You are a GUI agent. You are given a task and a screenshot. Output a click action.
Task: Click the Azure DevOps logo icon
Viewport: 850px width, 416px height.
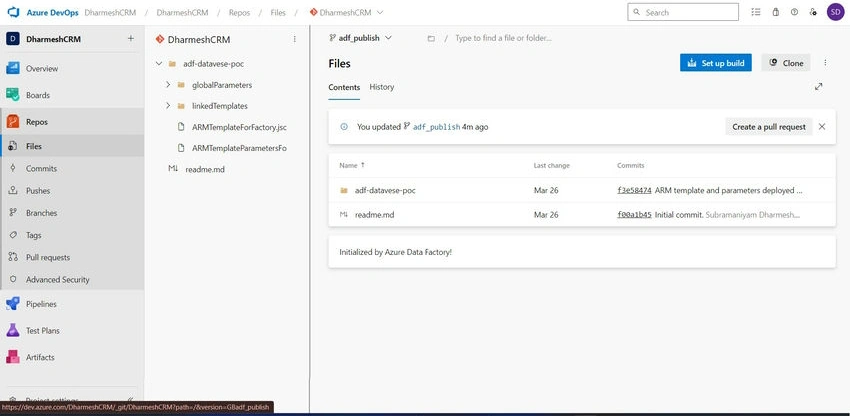tap(13, 12)
